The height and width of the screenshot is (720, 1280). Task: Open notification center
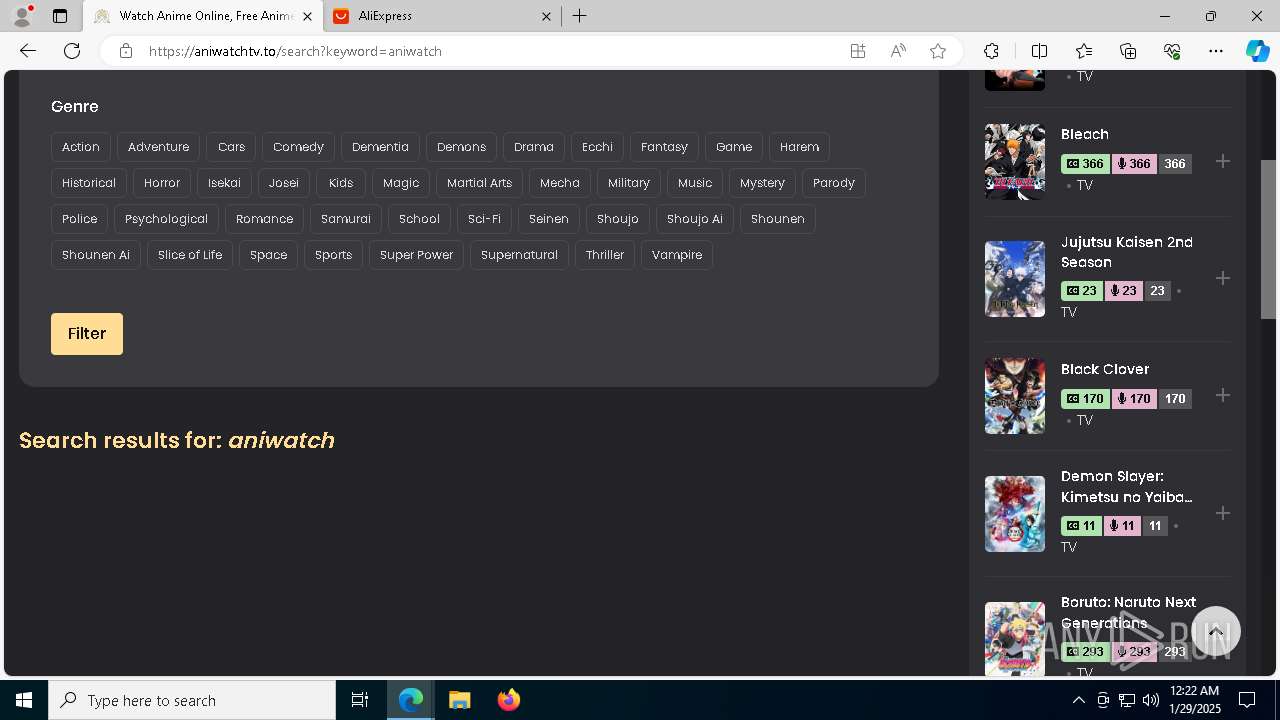tap(1247, 700)
